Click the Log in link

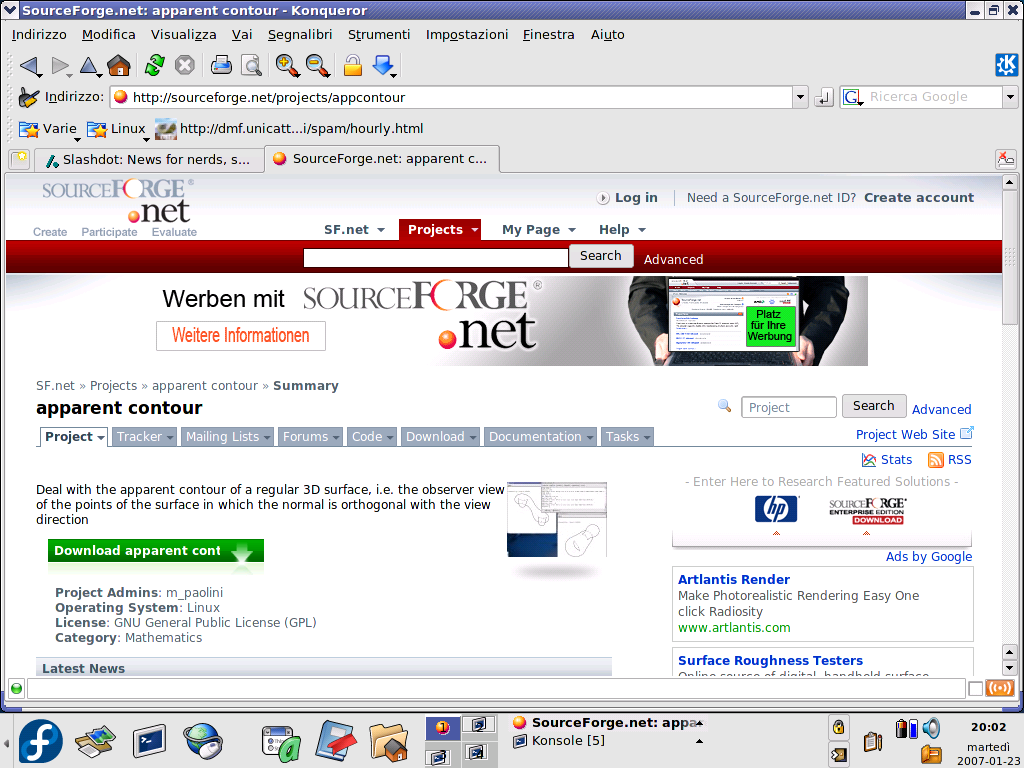(635, 198)
